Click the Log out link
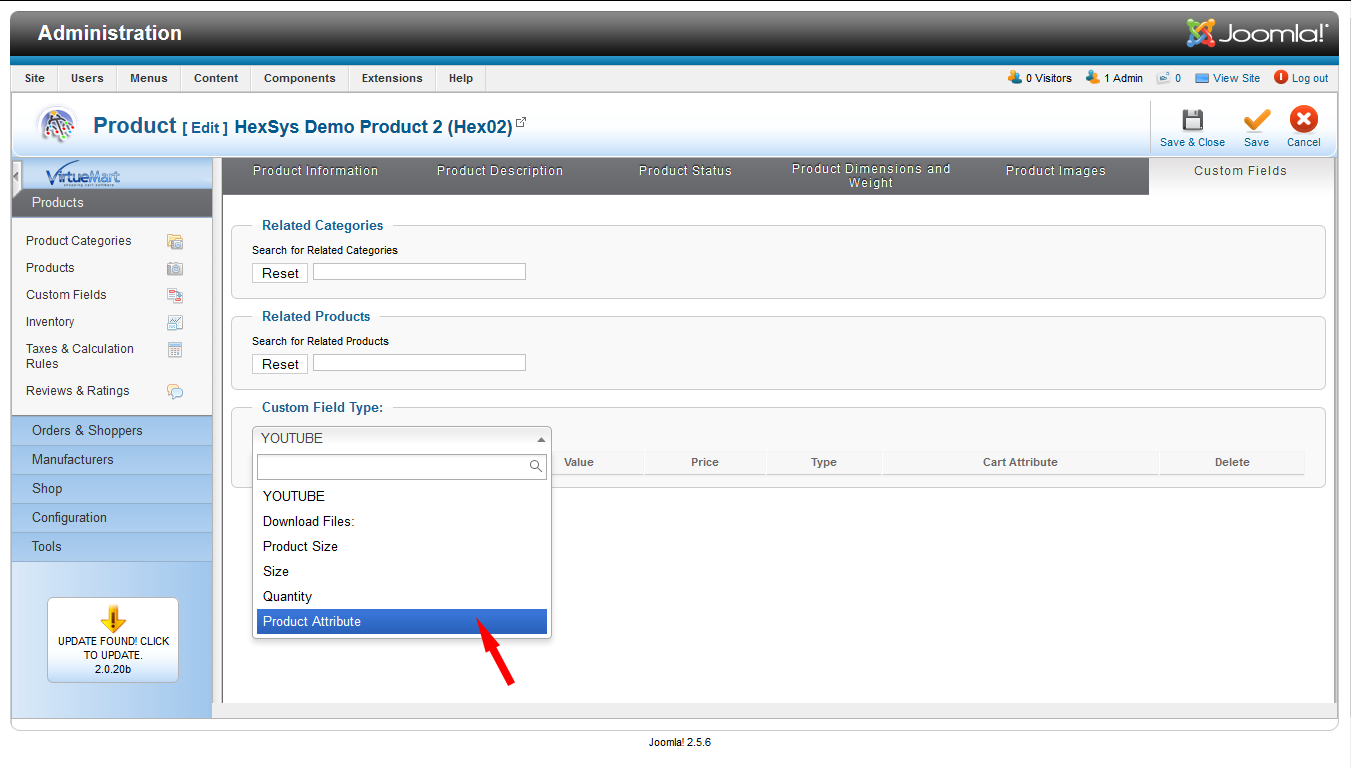Screen dimensions: 1351x768 coord(1309,78)
